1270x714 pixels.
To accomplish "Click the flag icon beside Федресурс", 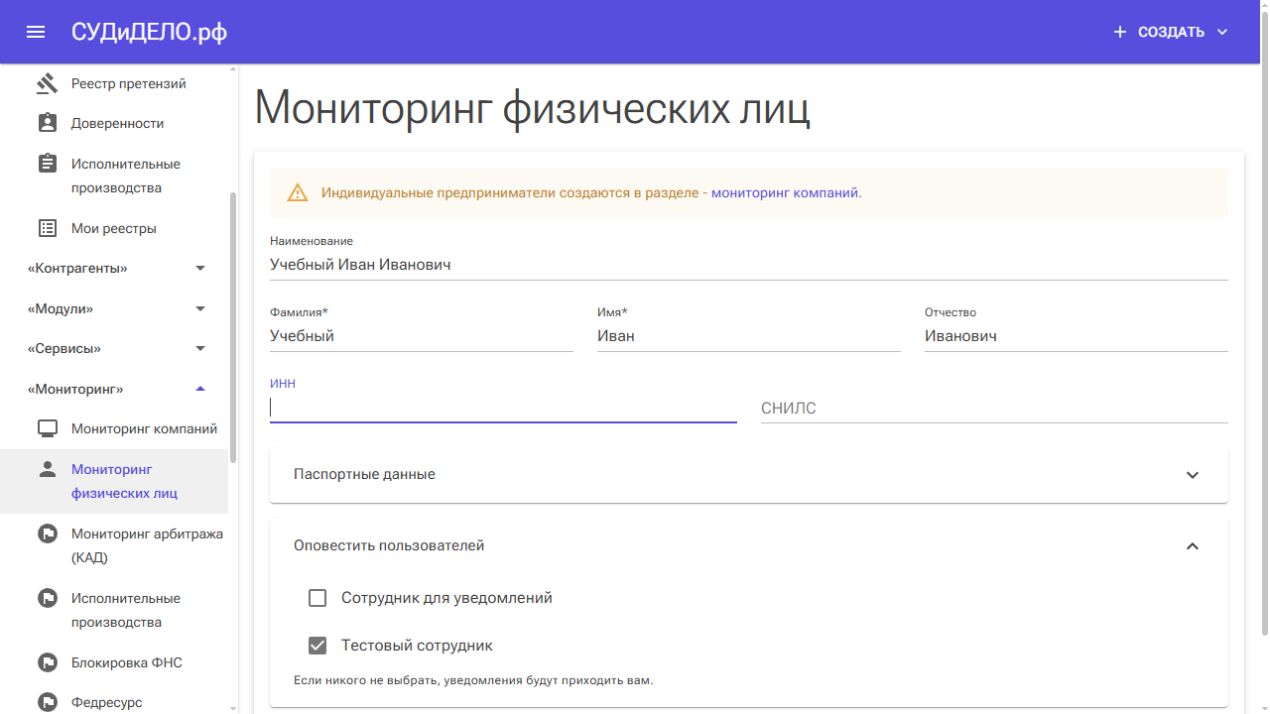I will tap(47, 703).
